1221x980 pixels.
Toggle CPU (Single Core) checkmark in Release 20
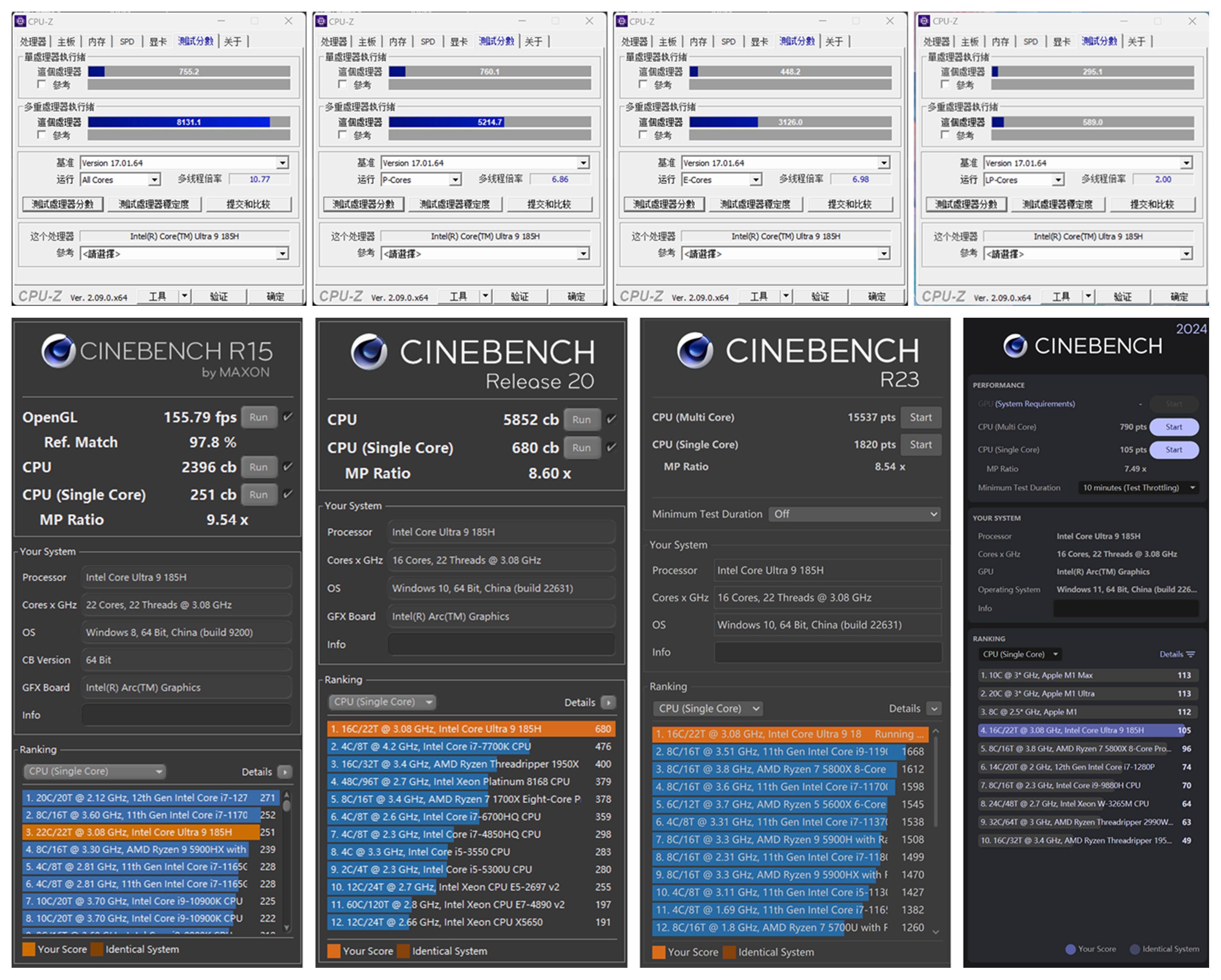point(611,447)
